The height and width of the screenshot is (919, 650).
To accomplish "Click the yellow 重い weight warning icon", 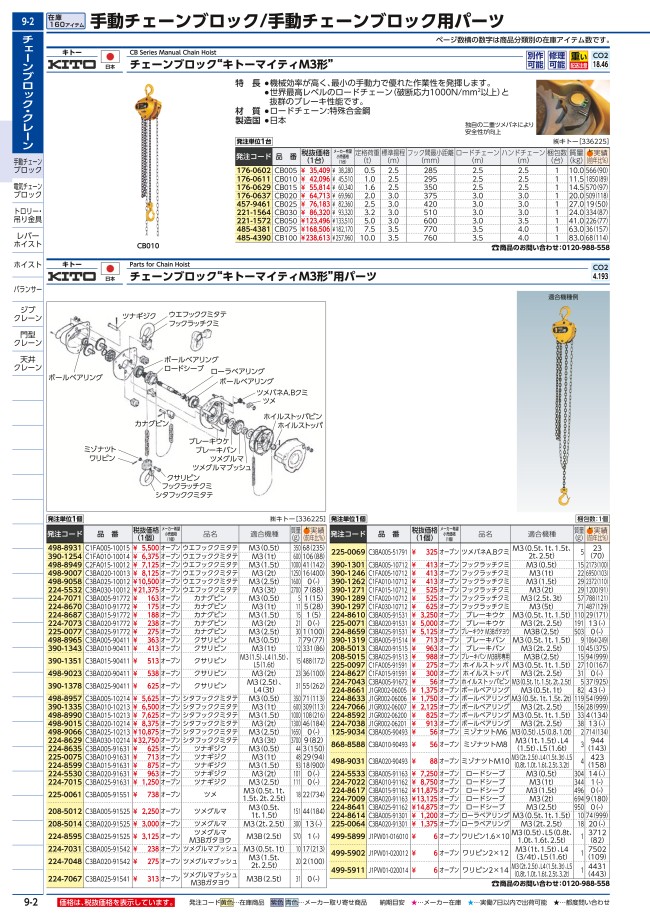I will (x=578, y=60).
